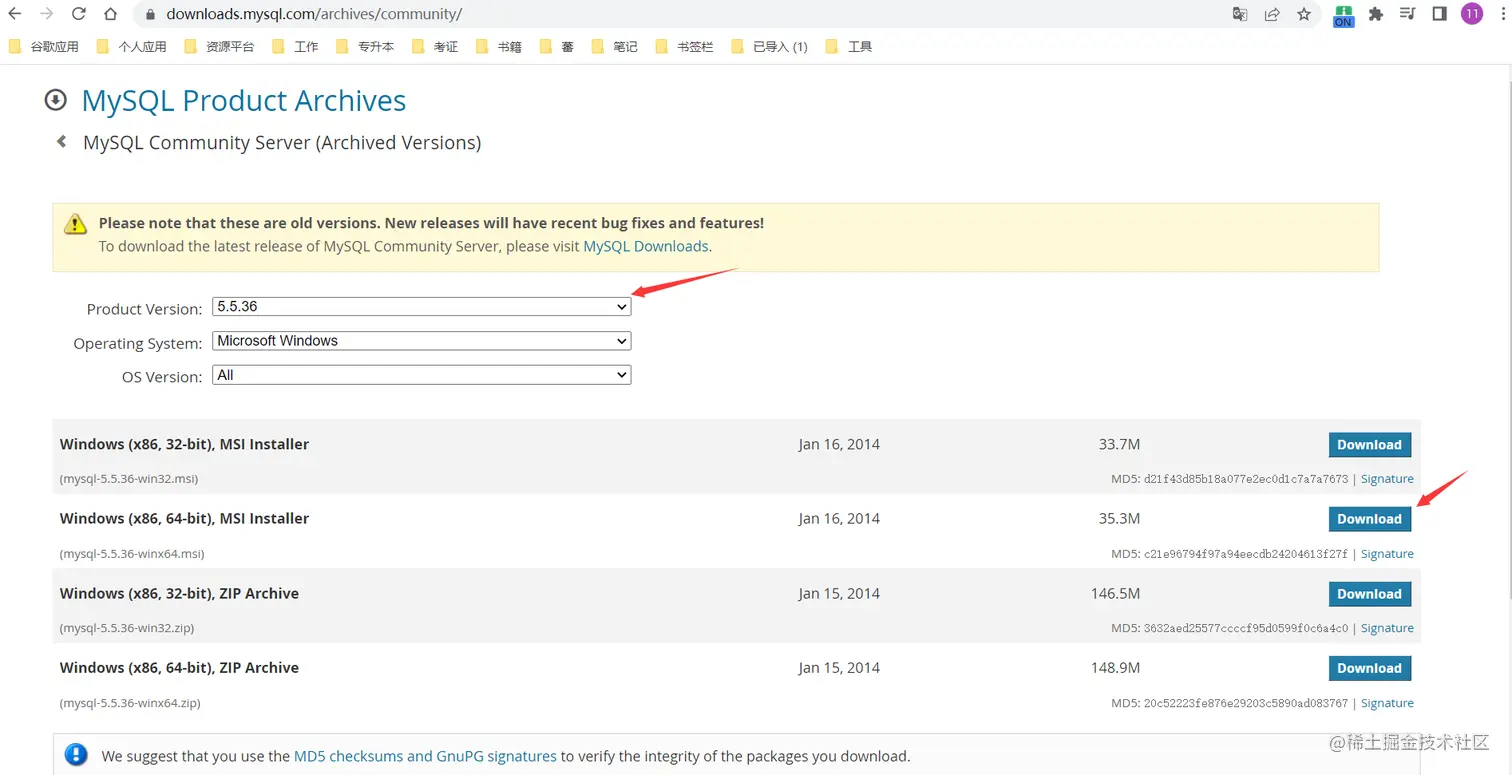Open the Extensions puzzle icon
Screen dimensions: 1512x775
[1376, 14]
